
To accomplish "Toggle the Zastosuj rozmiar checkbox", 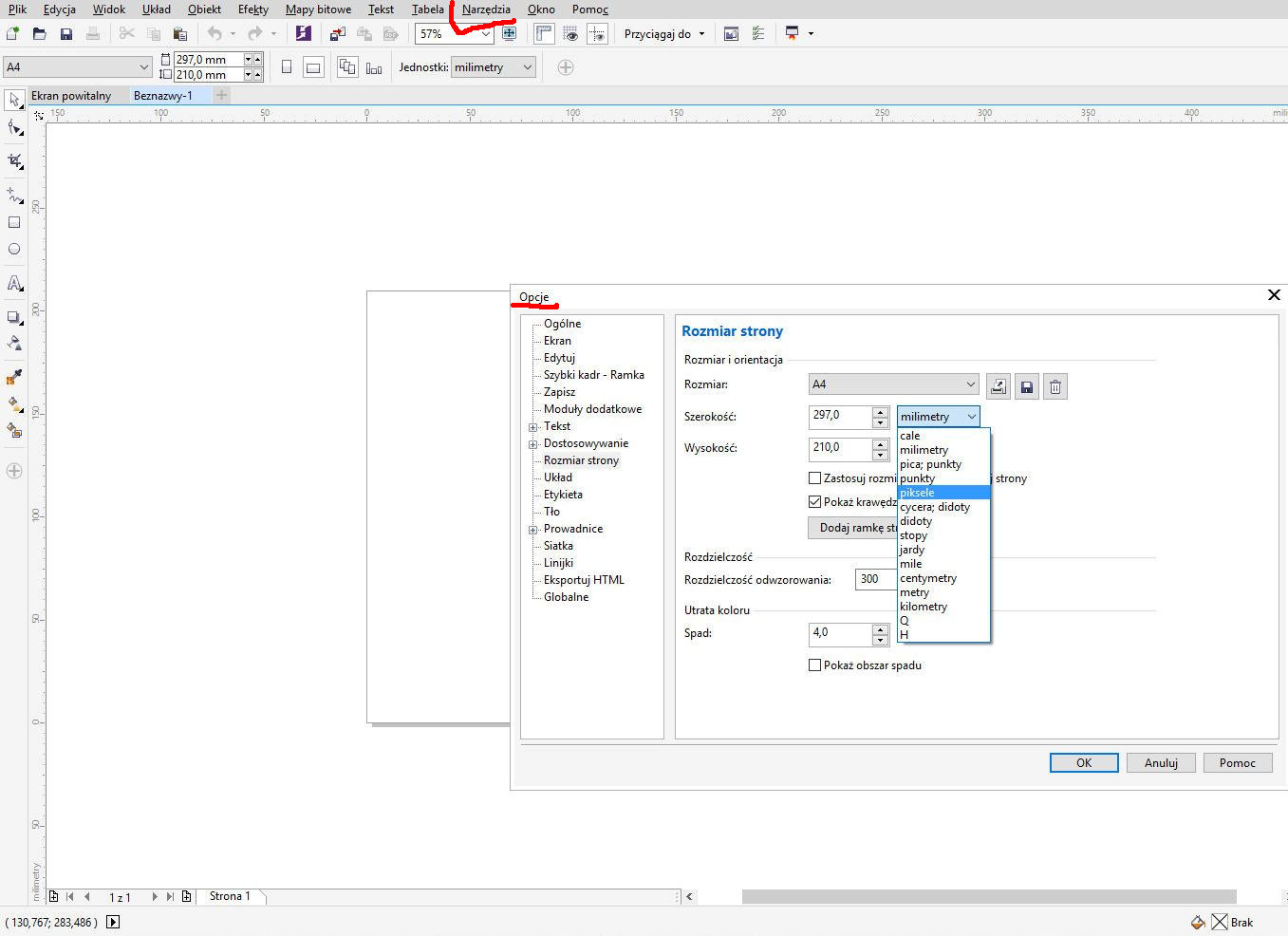I will point(814,478).
